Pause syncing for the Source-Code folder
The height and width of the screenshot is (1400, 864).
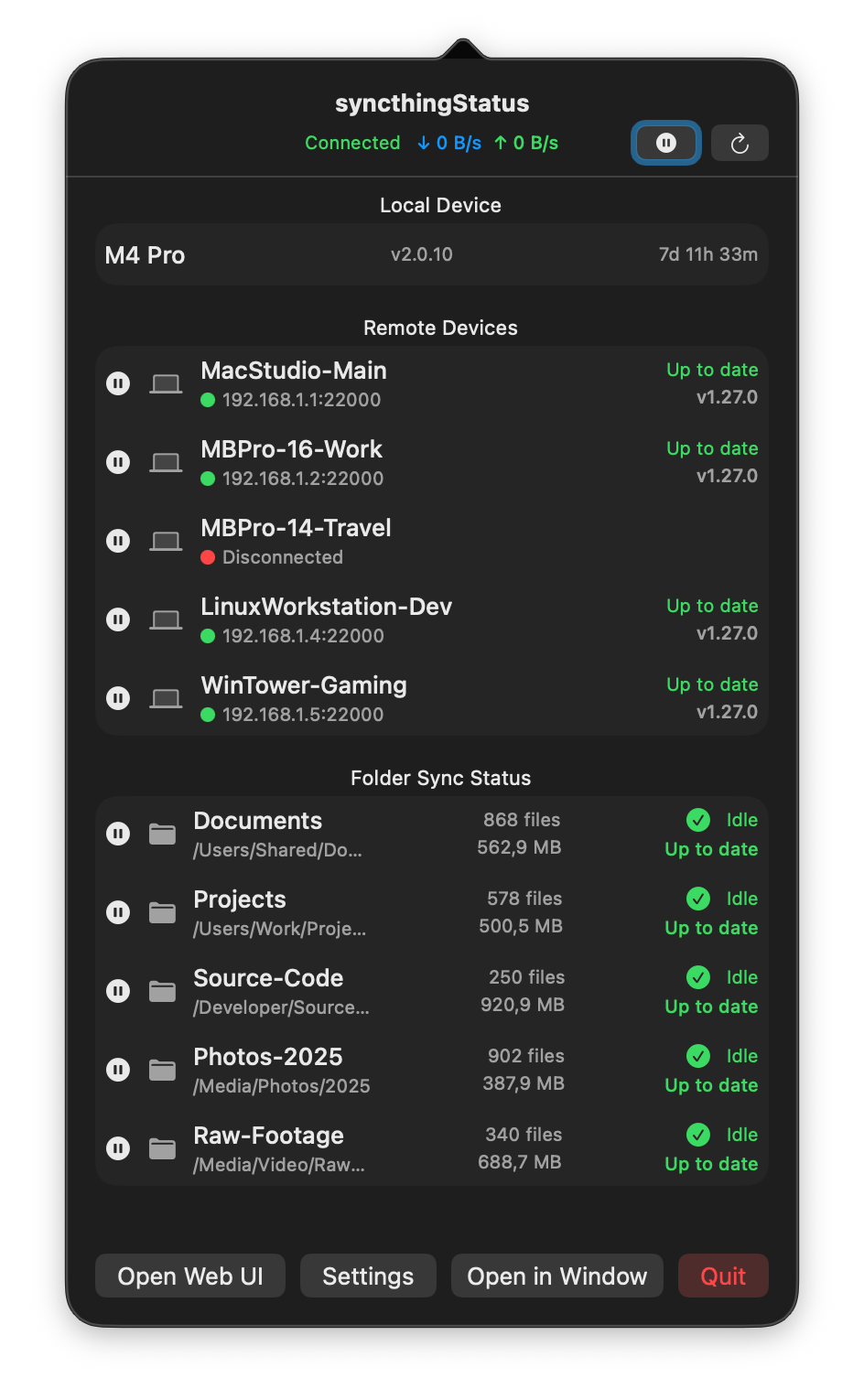[118, 990]
